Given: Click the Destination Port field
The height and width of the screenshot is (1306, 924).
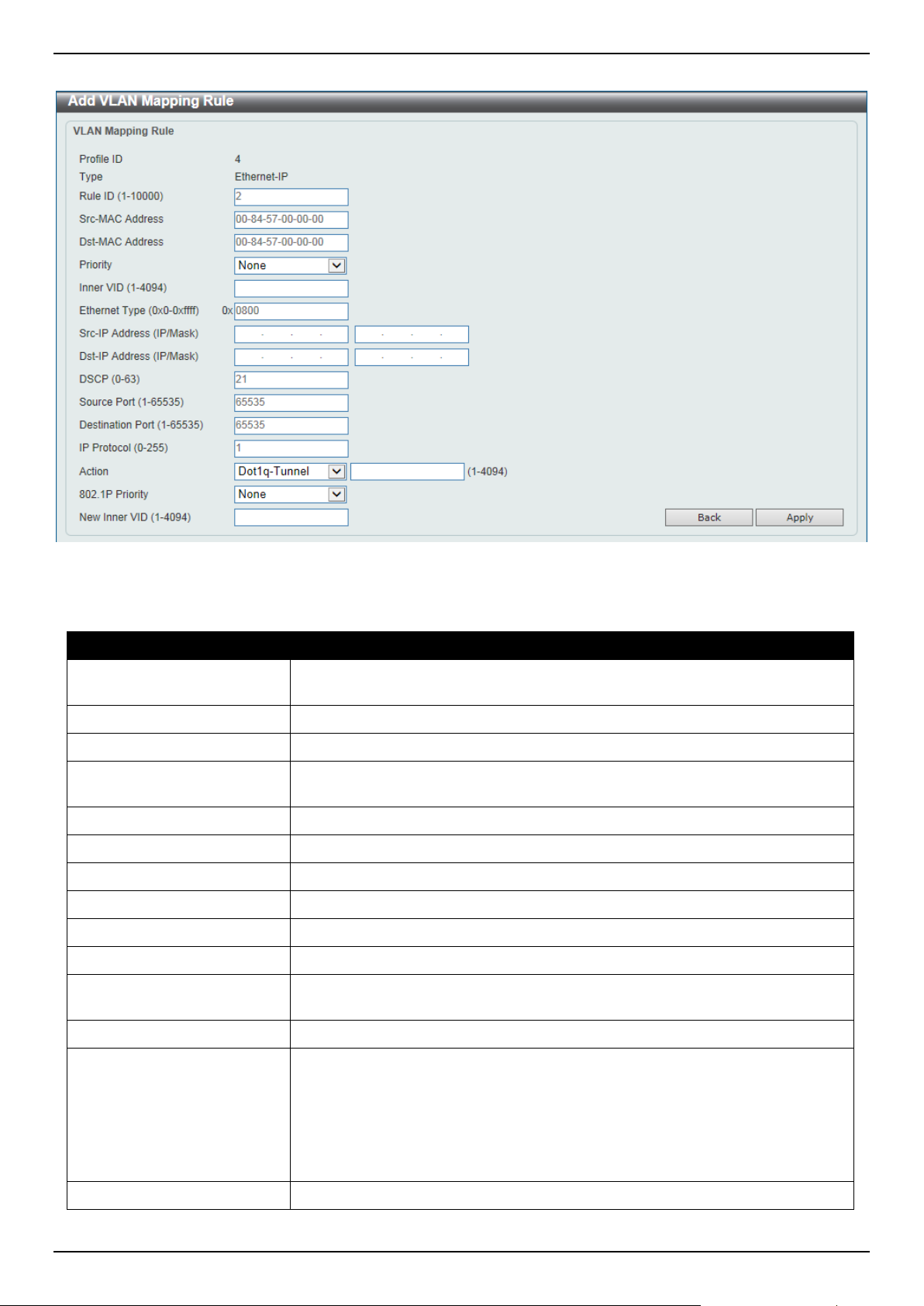Looking at the screenshot, I should pyautogui.click(x=291, y=426).
